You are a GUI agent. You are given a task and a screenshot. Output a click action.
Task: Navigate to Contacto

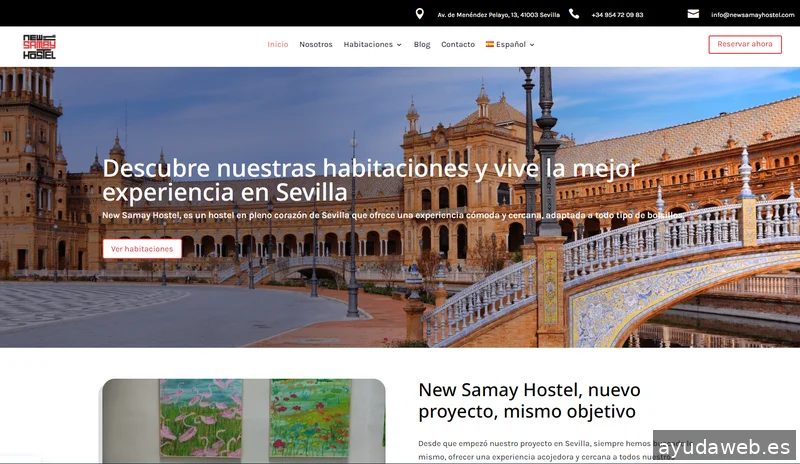point(458,44)
